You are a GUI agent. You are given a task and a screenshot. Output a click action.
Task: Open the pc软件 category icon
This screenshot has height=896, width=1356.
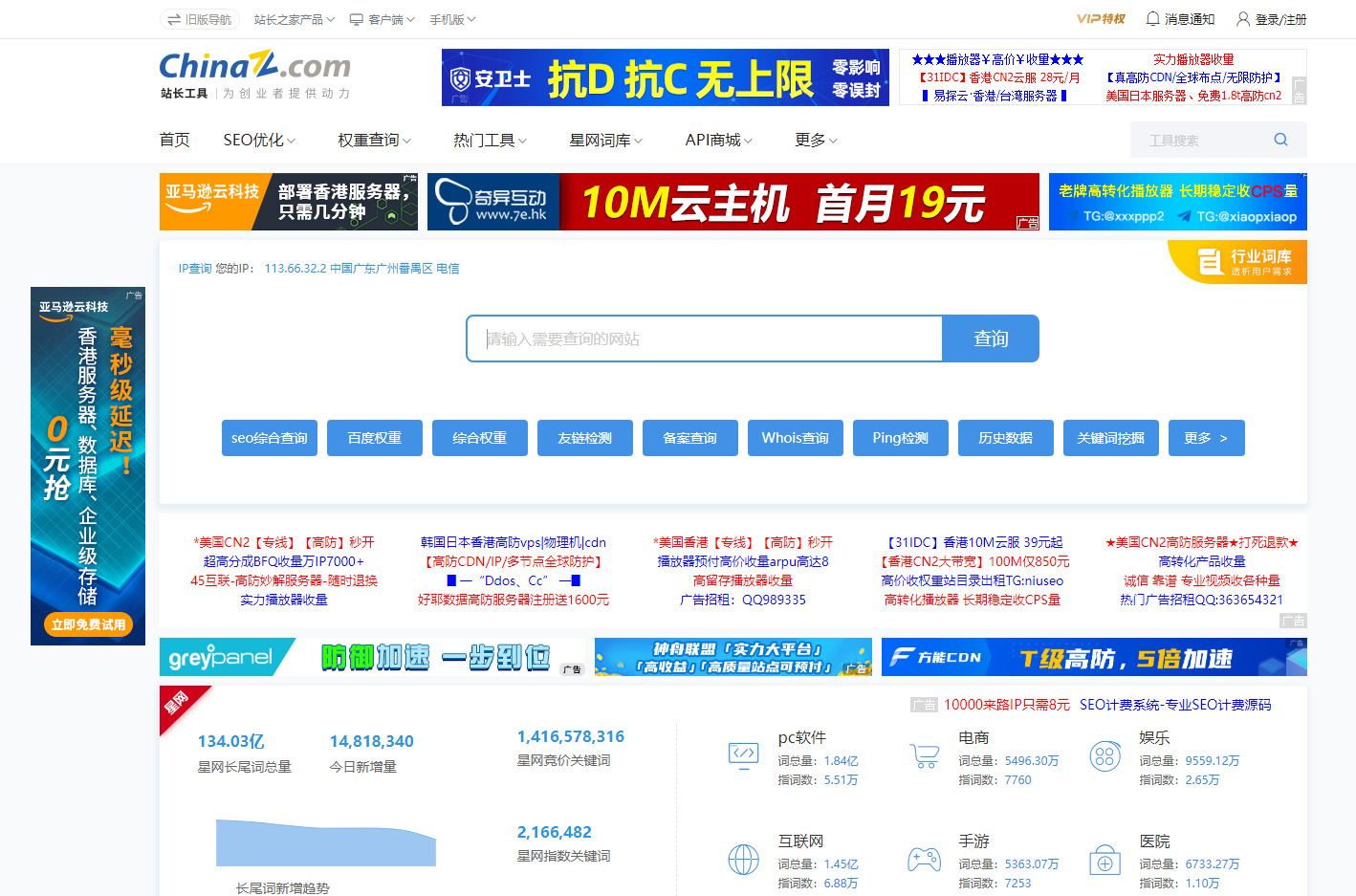[743, 755]
